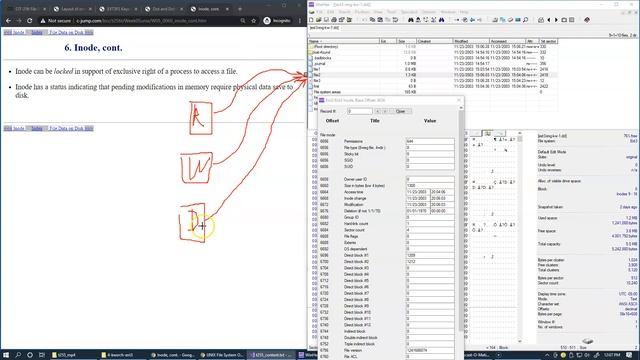Select the (Root directory) row in directory browser
The height and width of the screenshot is (360, 640).
coord(433,47)
